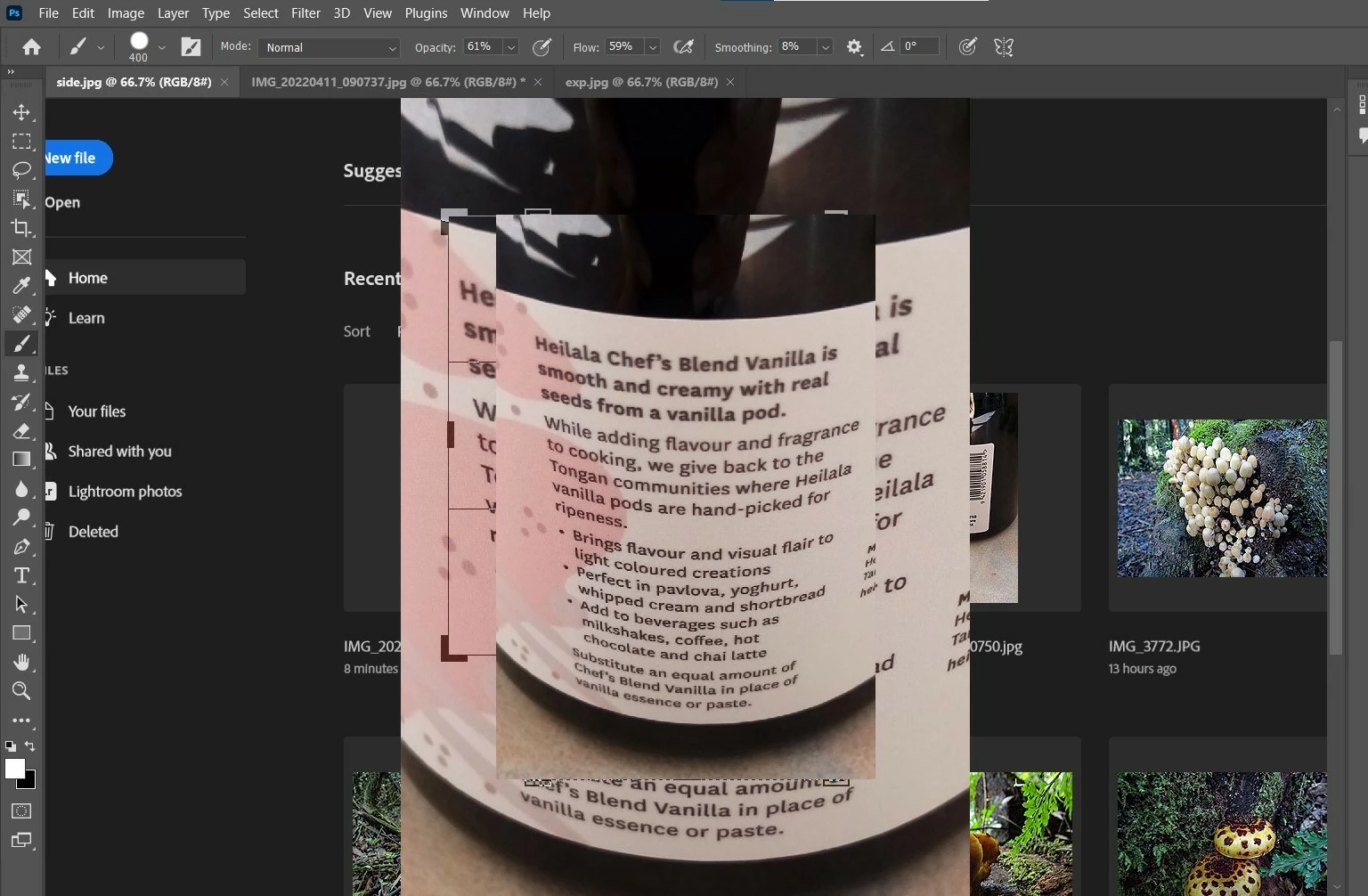Toggle pressure for brush size

coord(967,47)
